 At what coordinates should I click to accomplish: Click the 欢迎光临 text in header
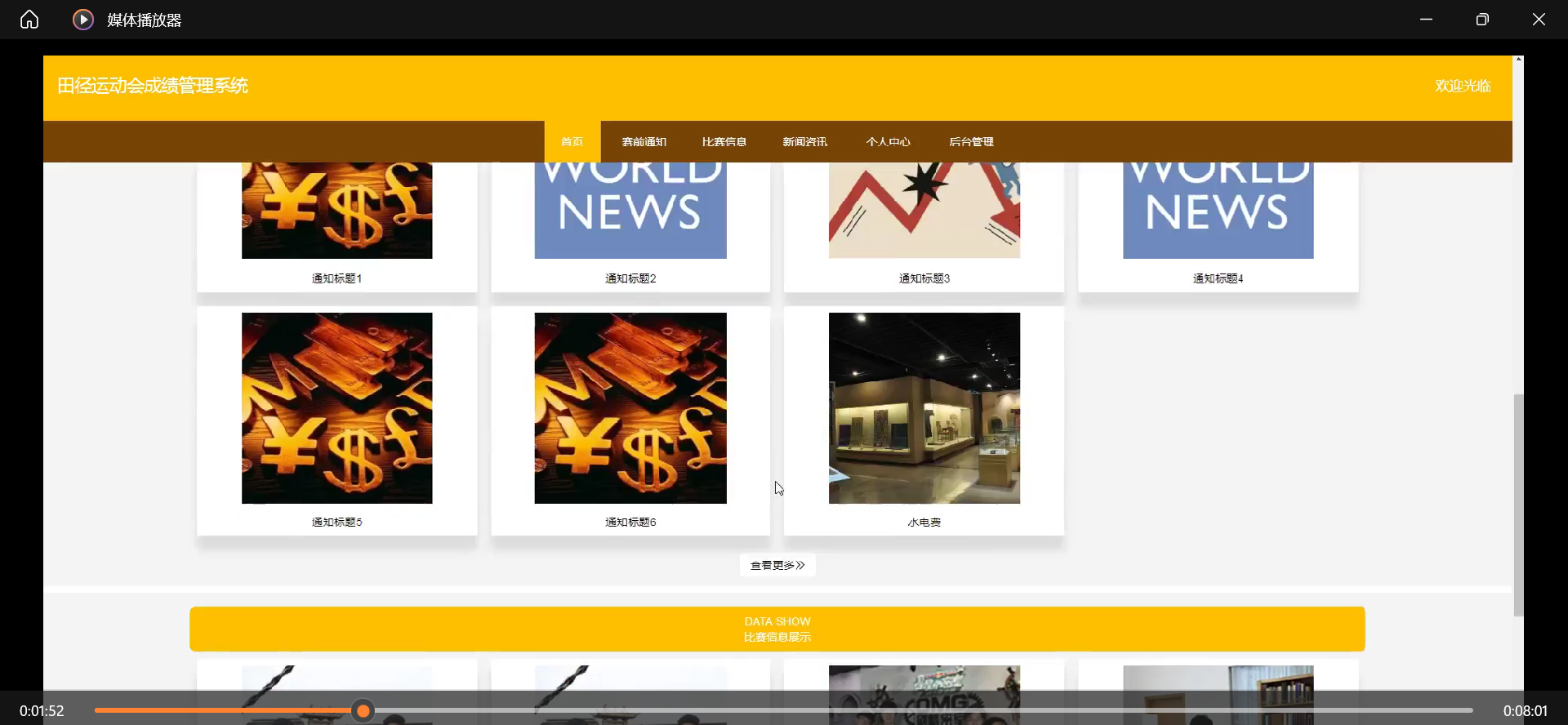point(1463,86)
